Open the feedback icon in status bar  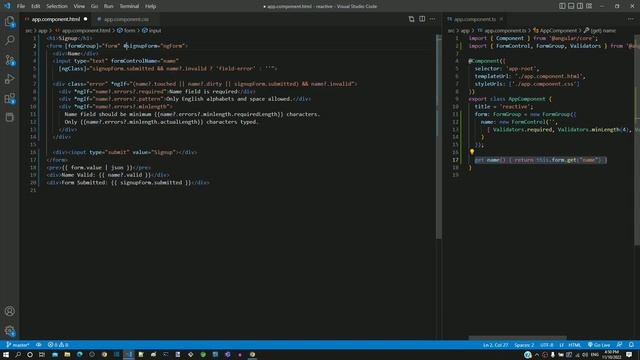point(620,345)
